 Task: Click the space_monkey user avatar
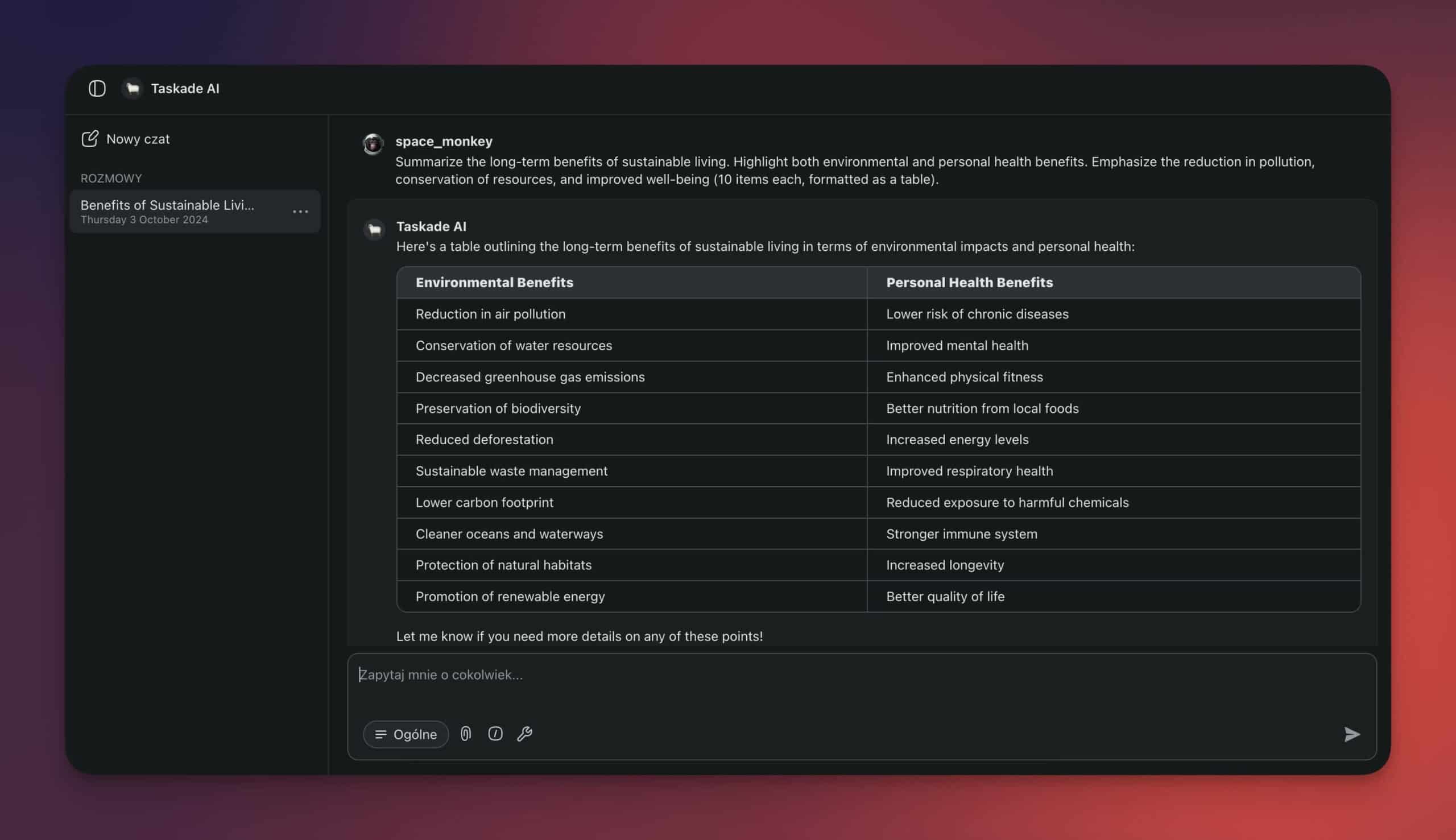373,144
